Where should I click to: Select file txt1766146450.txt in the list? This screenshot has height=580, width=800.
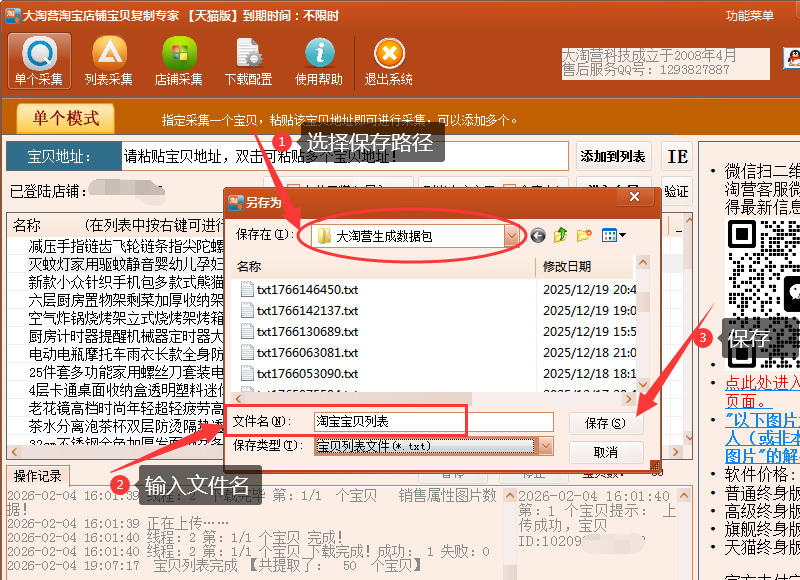click(307, 289)
